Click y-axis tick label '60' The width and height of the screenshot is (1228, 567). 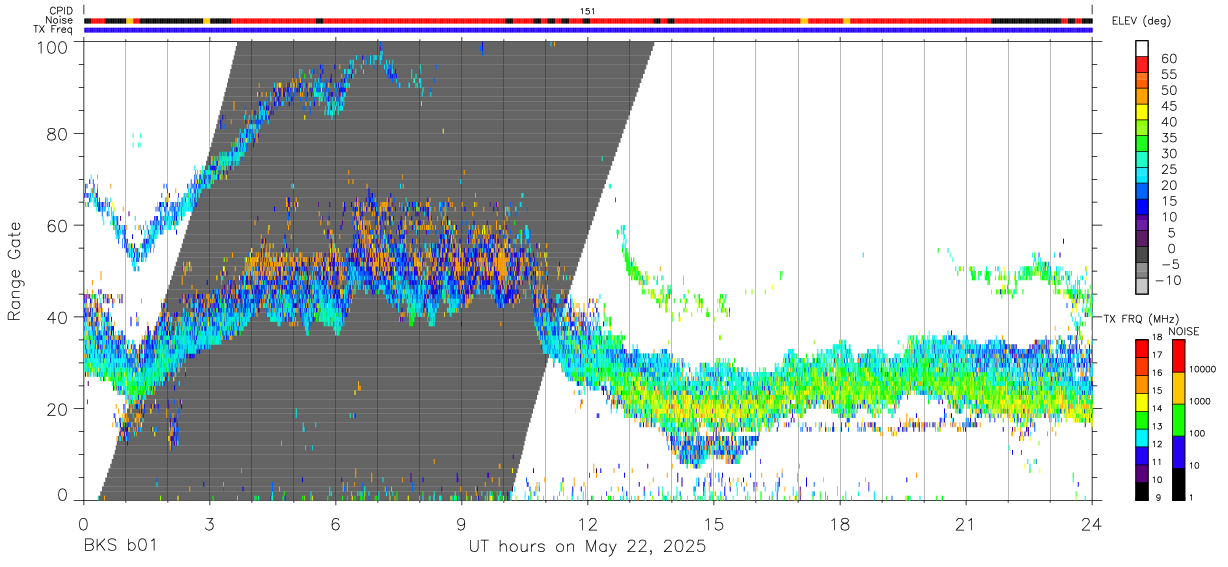coord(58,225)
